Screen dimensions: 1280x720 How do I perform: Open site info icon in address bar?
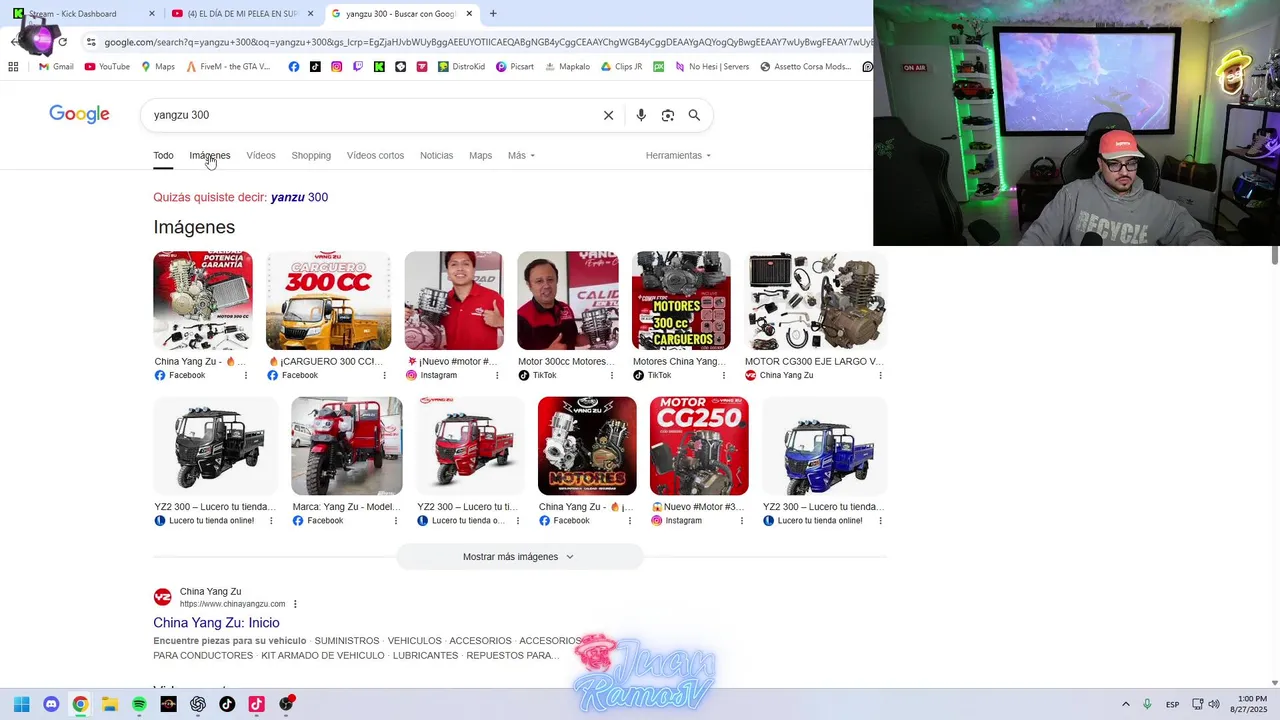tap(91, 42)
